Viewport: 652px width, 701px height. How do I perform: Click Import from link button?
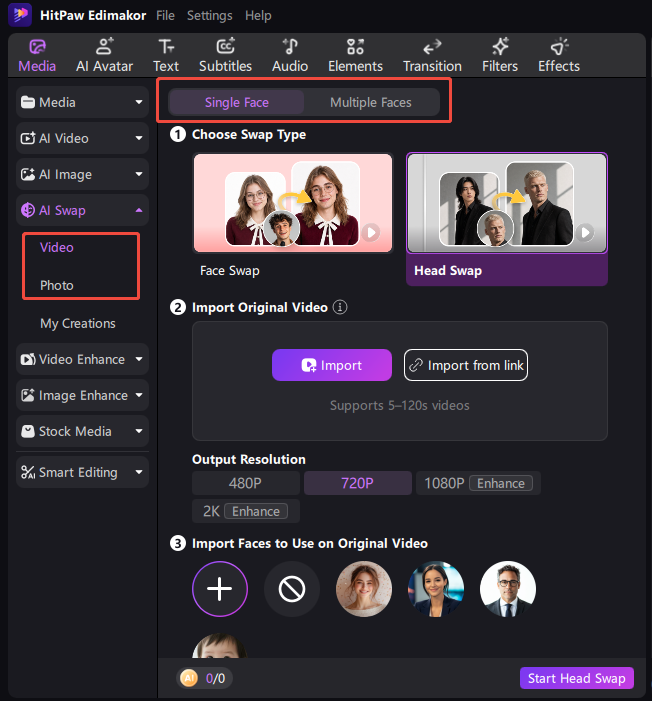coord(466,365)
